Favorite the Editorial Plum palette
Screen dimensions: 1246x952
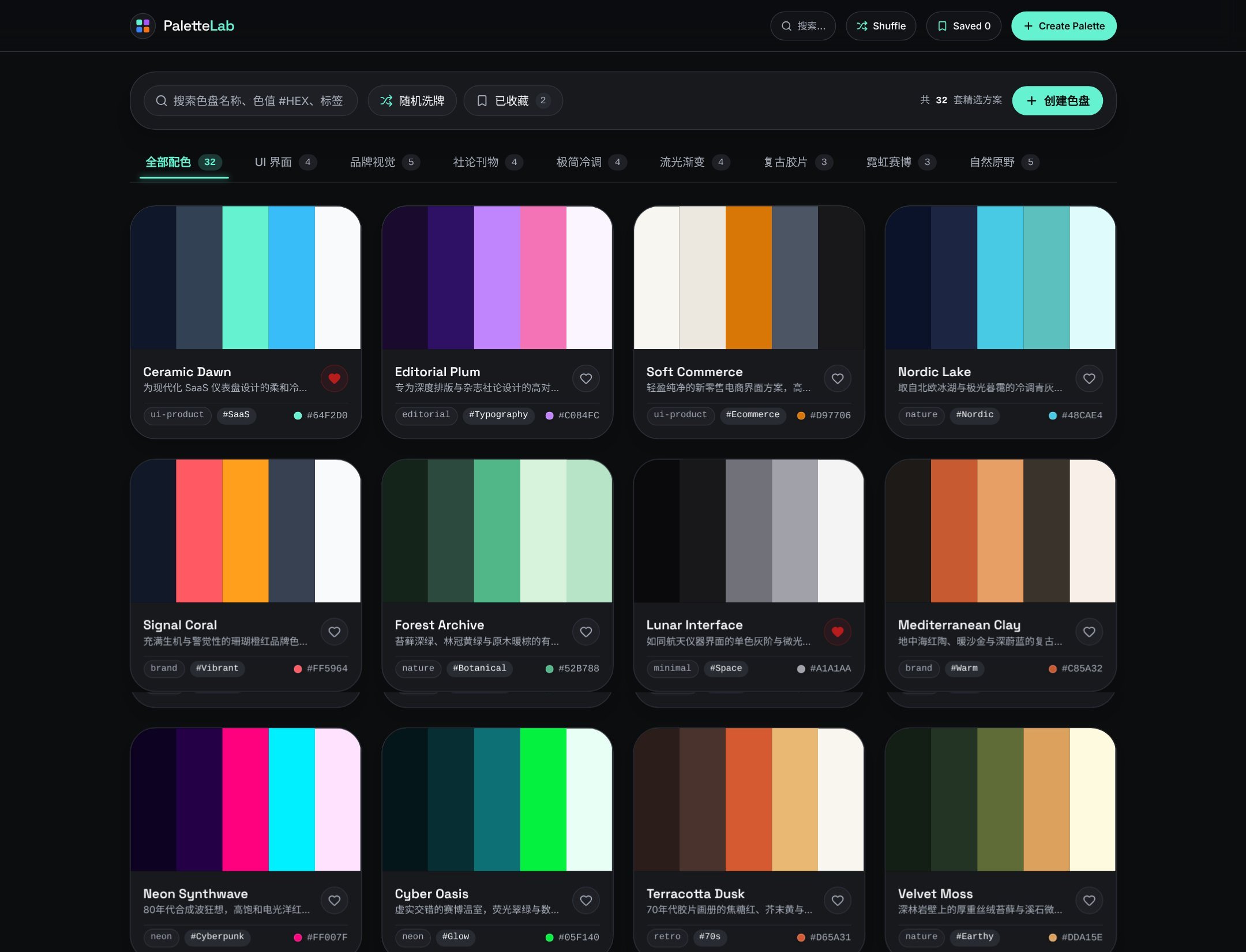586,378
